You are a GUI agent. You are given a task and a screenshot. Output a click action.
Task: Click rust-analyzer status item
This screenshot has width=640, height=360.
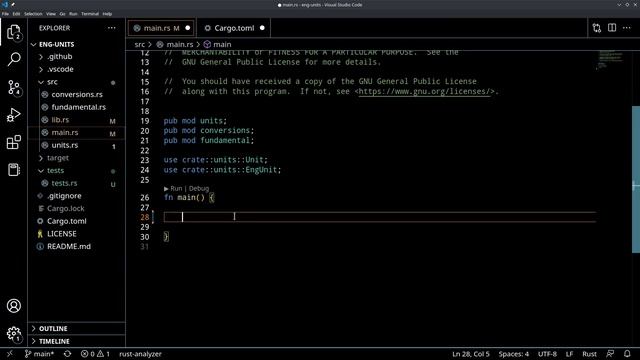[x=140, y=354]
